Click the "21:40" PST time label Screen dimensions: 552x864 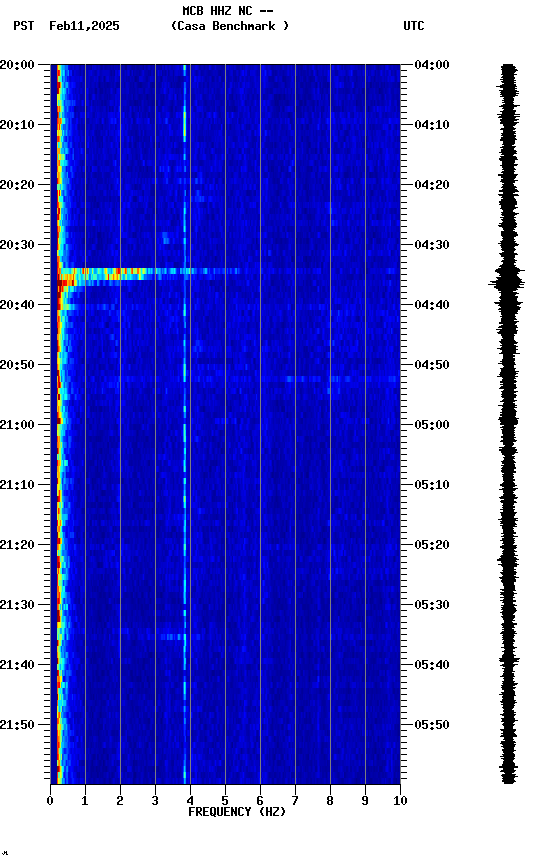click(17, 666)
